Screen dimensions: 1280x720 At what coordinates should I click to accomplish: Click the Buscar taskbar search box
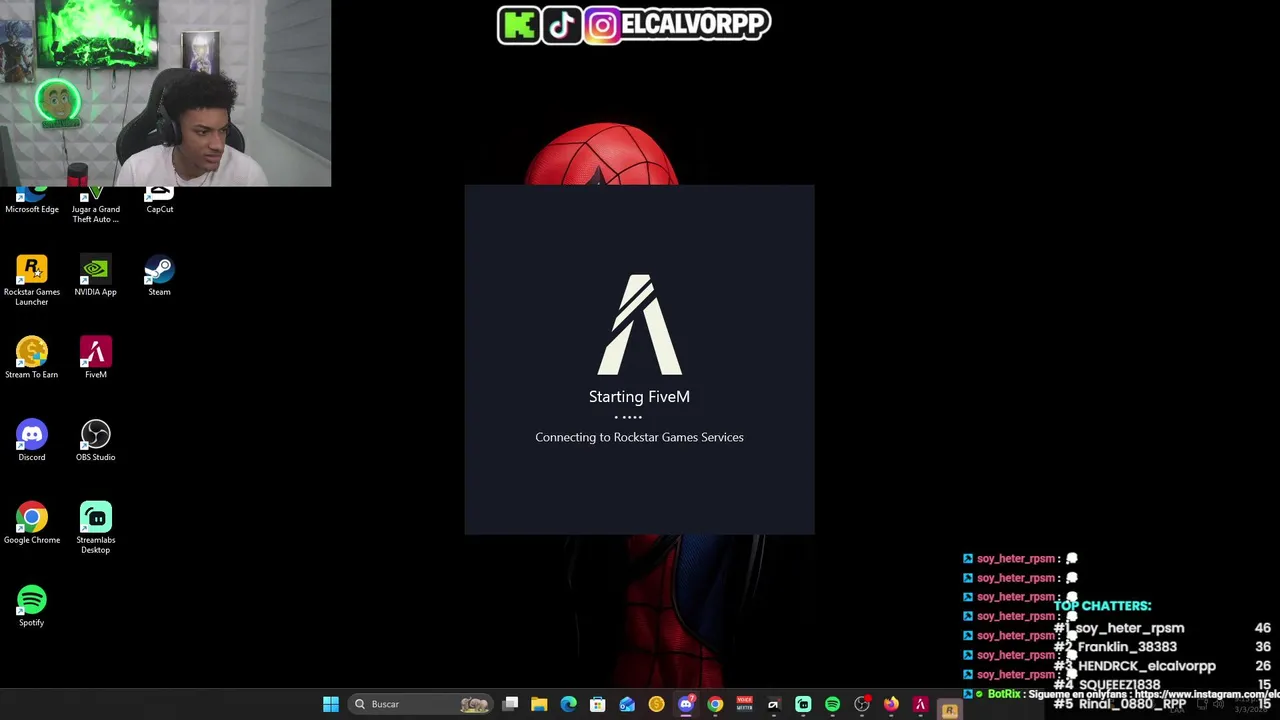(422, 704)
